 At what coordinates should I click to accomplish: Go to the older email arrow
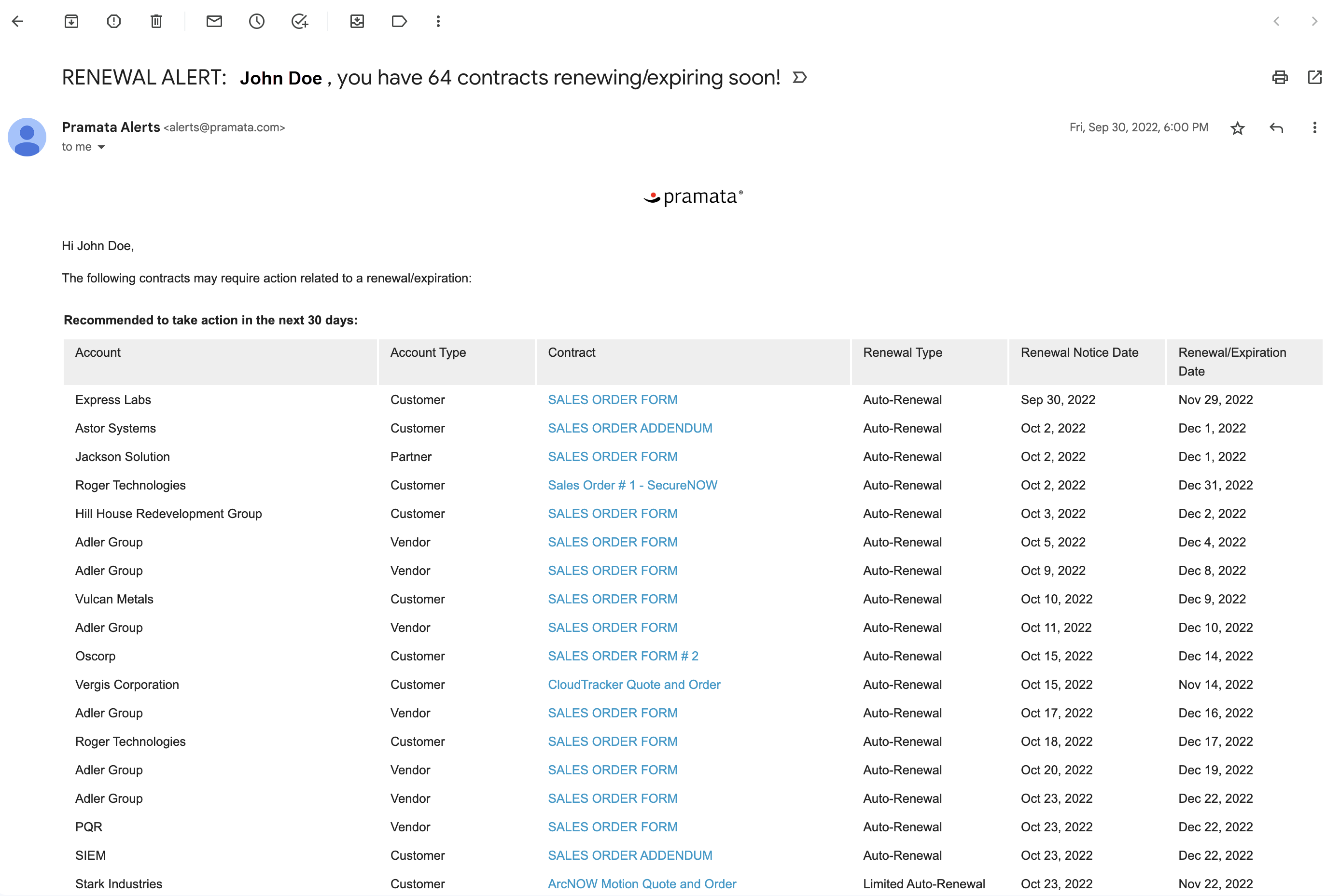tap(1314, 22)
